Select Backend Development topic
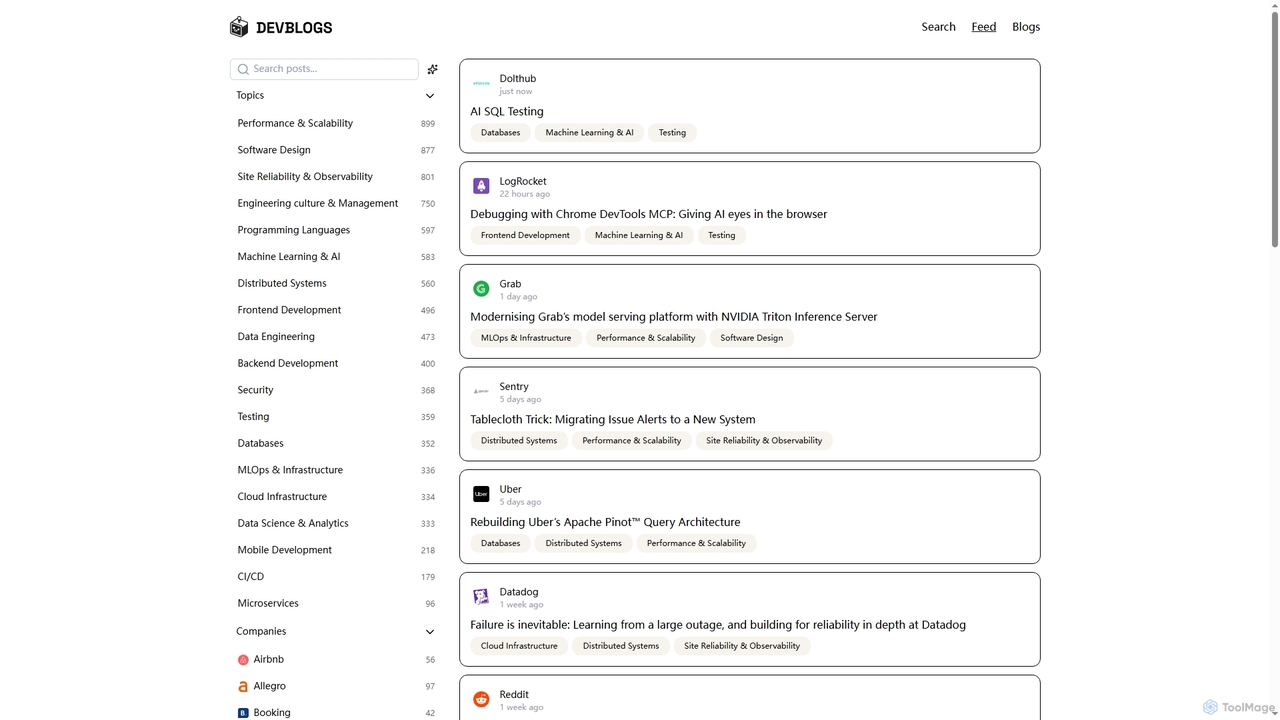This screenshot has height=720, width=1280. click(x=336, y=363)
